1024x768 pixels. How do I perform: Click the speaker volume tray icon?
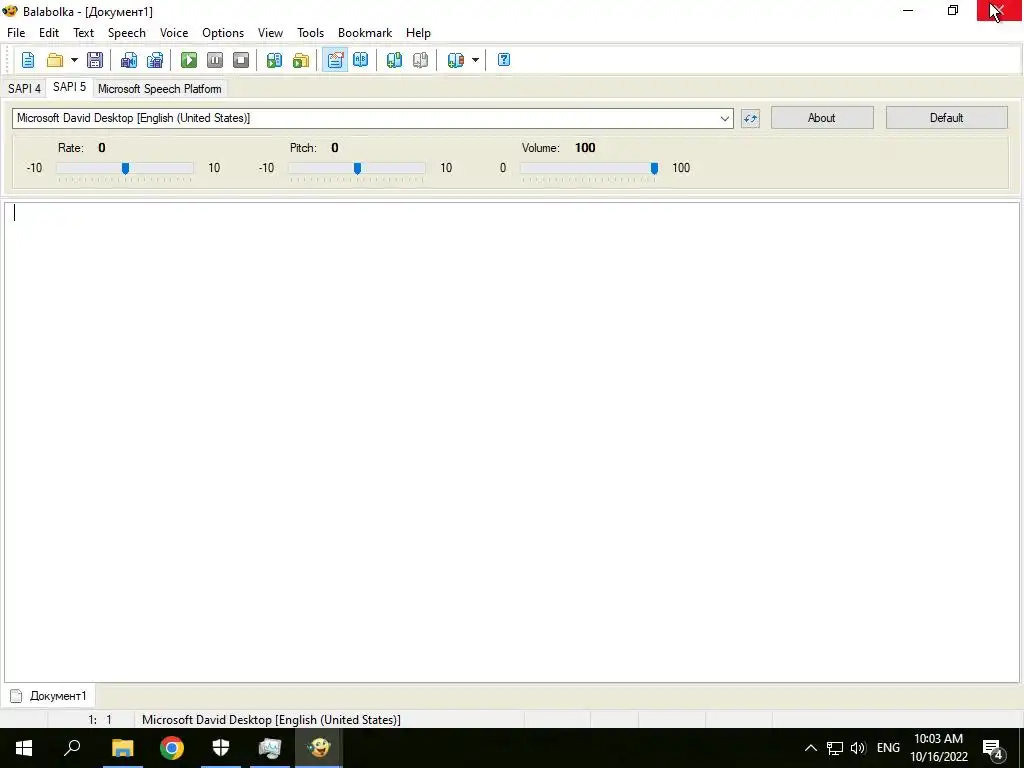(x=857, y=748)
